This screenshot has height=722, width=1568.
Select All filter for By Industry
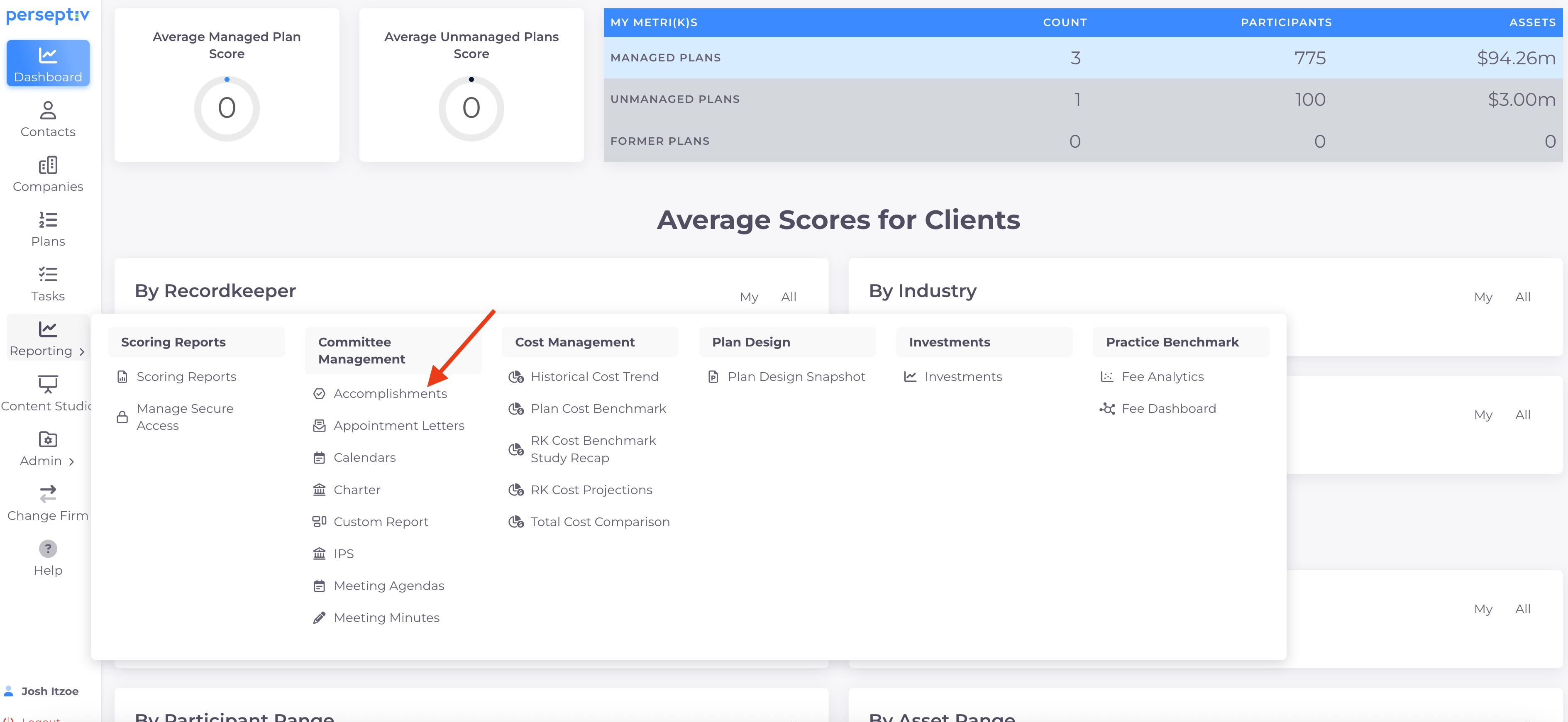(x=1522, y=297)
